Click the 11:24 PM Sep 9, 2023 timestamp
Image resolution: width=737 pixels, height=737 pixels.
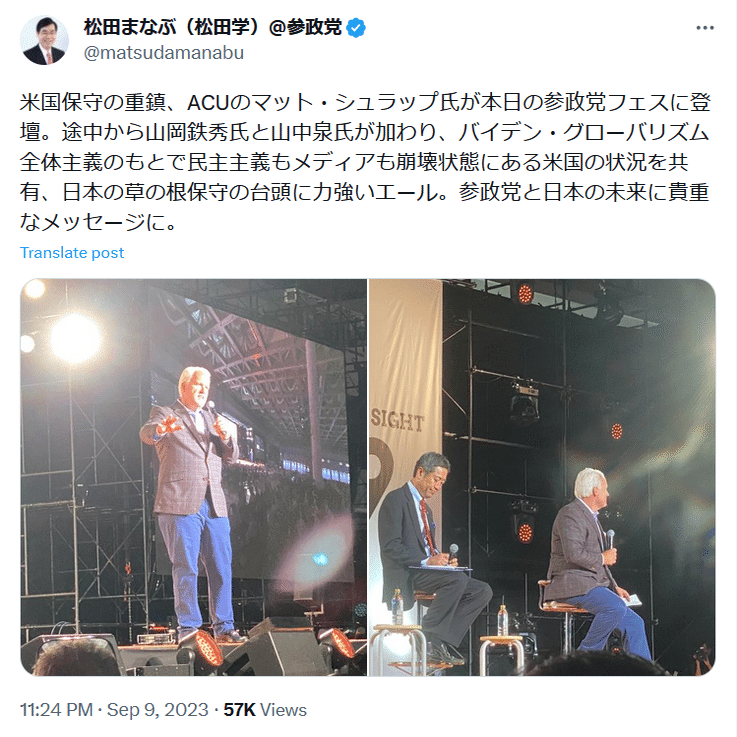coord(114,710)
